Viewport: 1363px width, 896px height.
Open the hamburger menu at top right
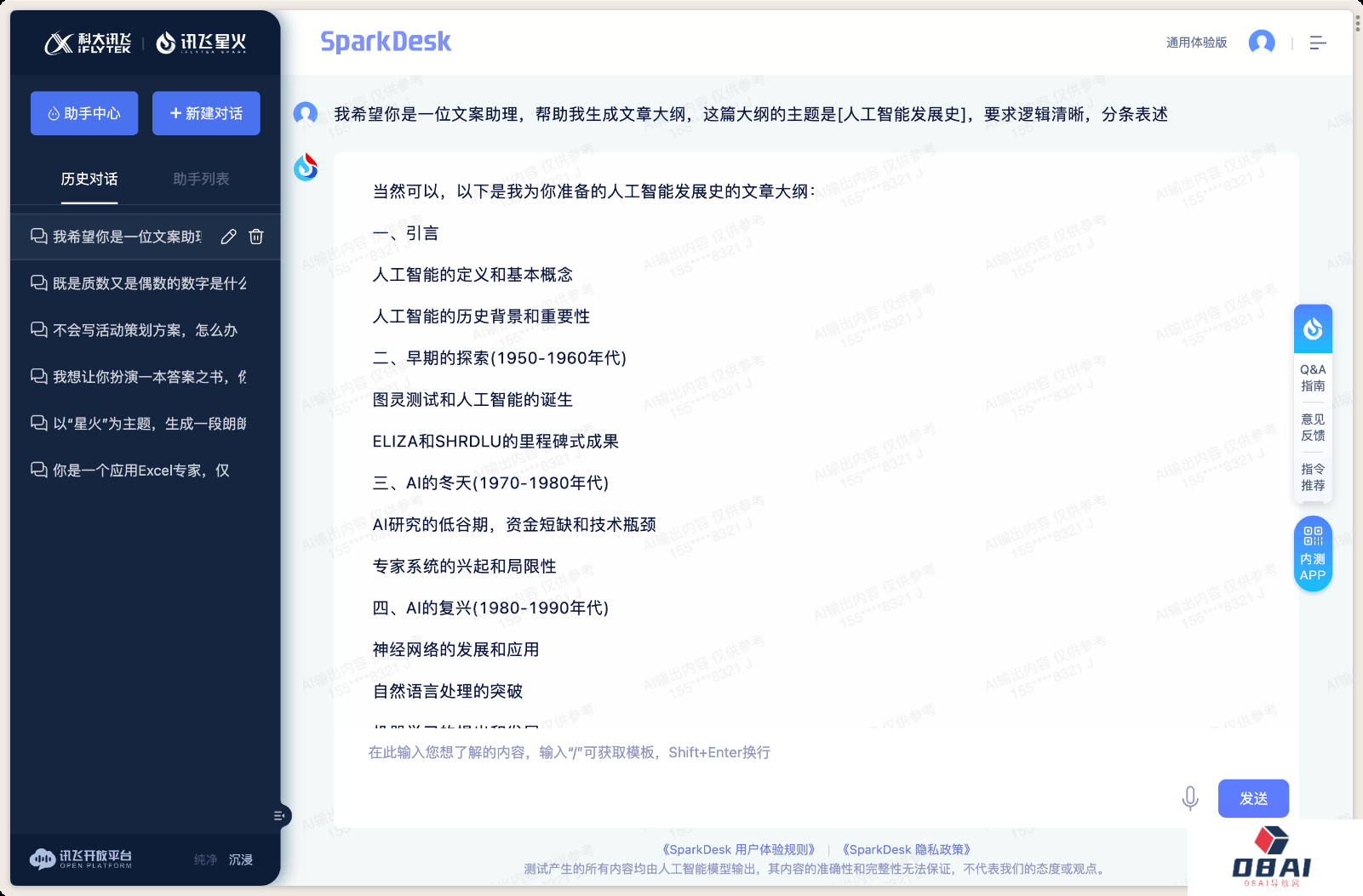tap(1318, 43)
